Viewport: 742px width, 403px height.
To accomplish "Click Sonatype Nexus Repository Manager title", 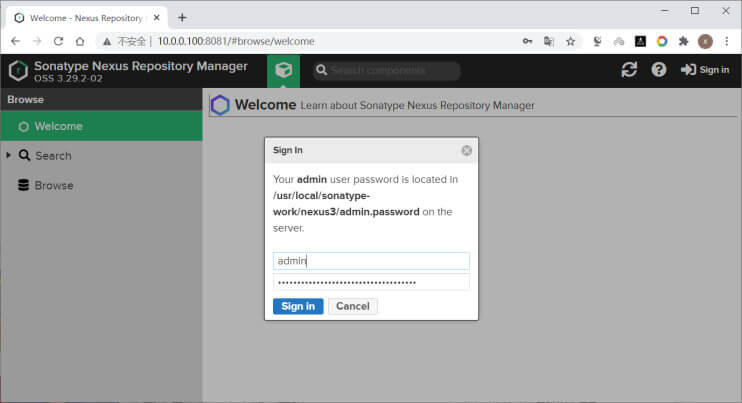I will click(x=141, y=66).
